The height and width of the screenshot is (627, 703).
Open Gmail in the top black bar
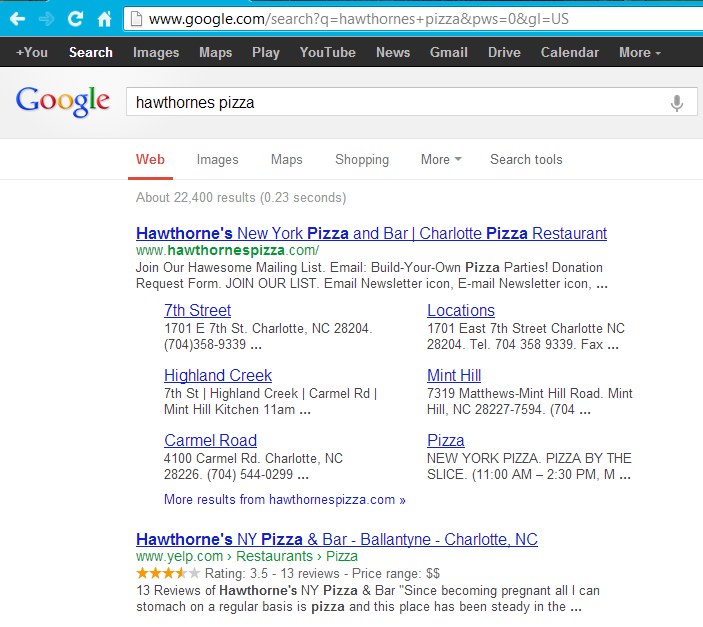pos(449,52)
